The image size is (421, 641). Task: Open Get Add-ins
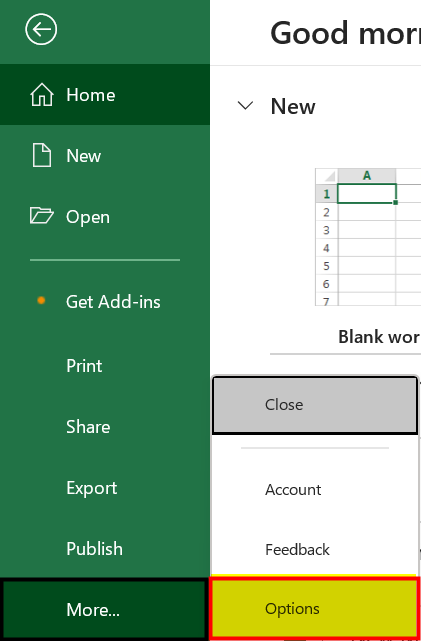105,302
